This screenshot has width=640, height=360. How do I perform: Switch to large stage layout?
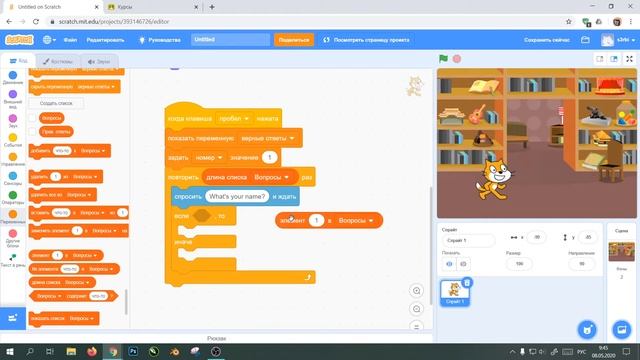pyautogui.click(x=614, y=59)
